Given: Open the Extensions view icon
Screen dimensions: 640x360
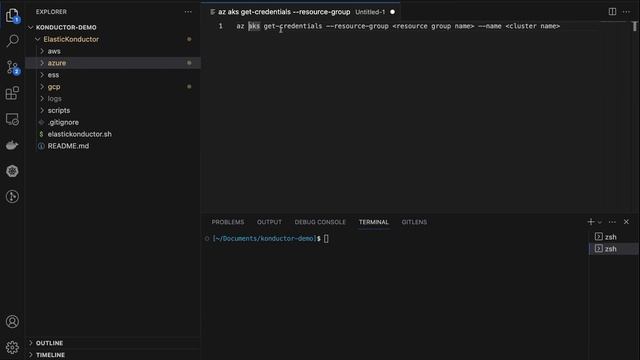Looking at the screenshot, I should click(12, 93).
